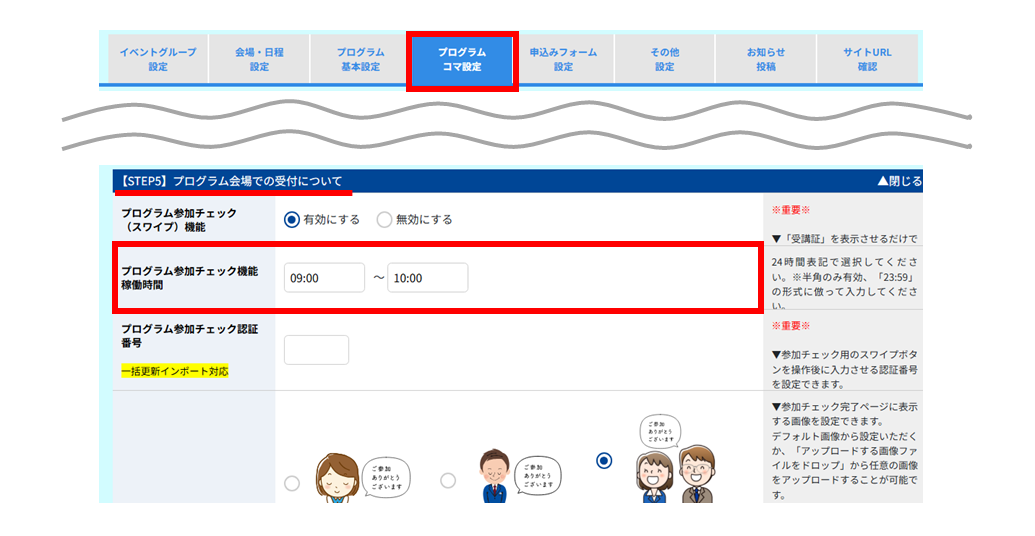
Task: Choose the two-people image radio button
Action: coord(604,460)
